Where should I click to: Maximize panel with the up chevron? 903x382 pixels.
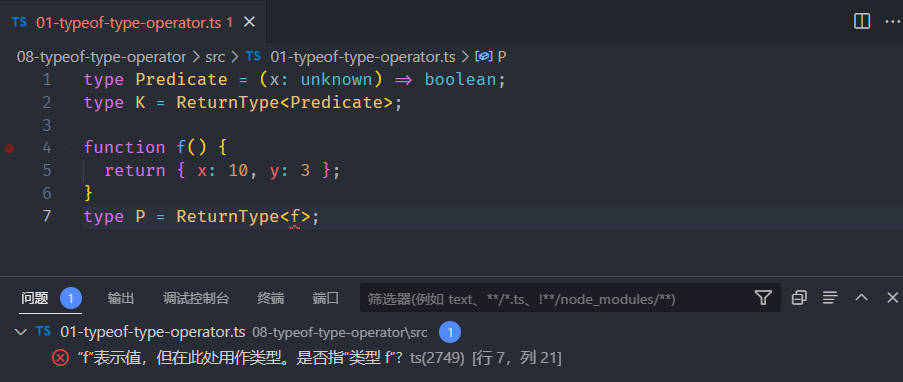coord(862,297)
